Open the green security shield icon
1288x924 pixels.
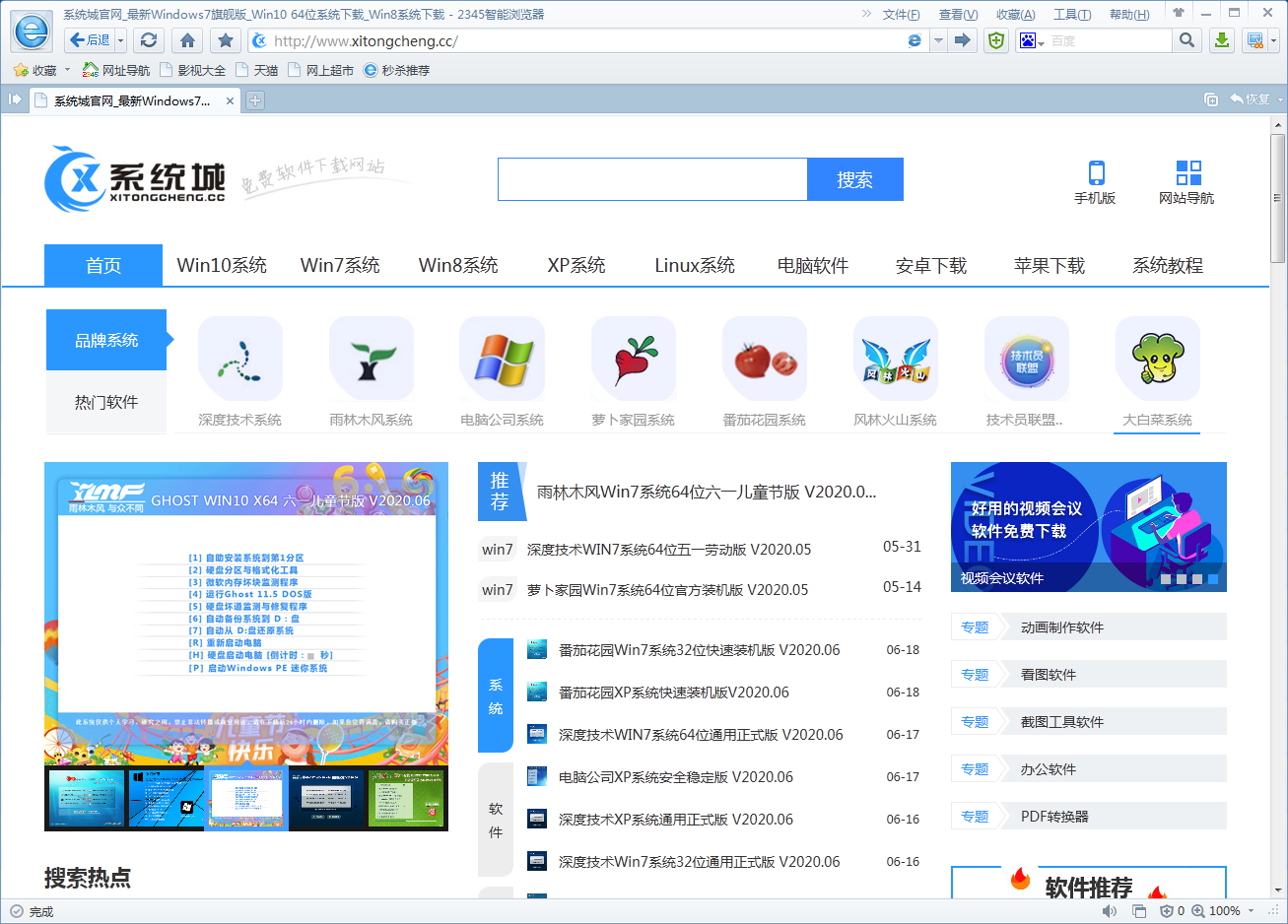(996, 40)
